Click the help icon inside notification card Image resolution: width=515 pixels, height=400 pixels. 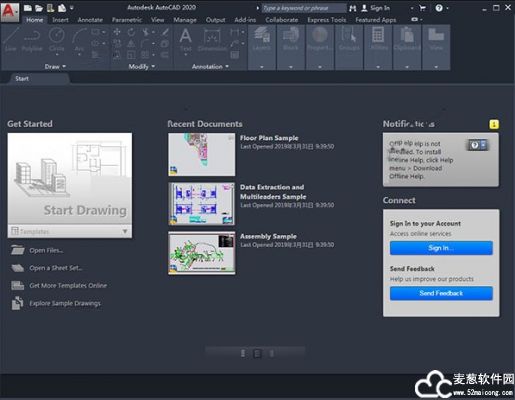pos(475,145)
